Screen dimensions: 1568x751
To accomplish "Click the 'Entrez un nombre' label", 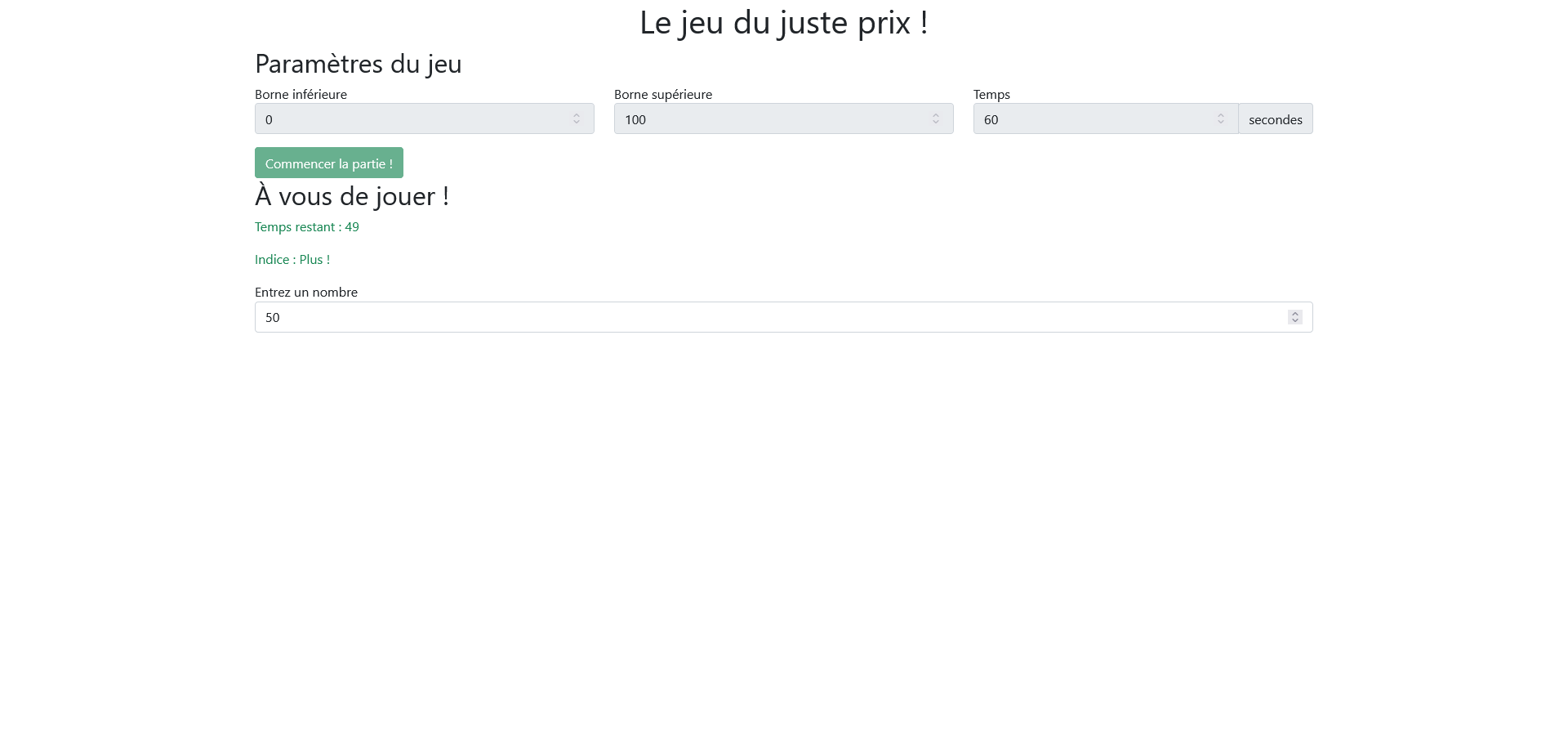I will coord(306,292).
